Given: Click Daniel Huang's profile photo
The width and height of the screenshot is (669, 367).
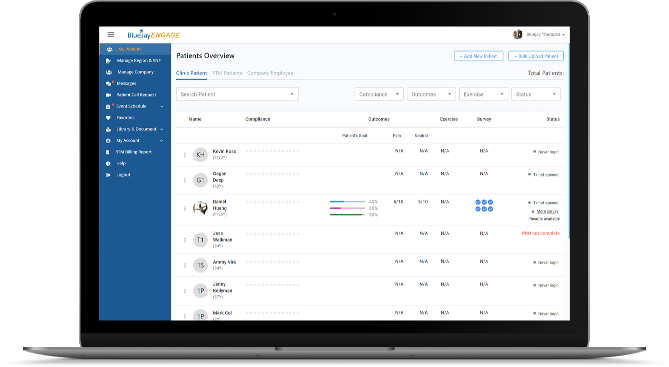Looking at the screenshot, I should [x=200, y=208].
